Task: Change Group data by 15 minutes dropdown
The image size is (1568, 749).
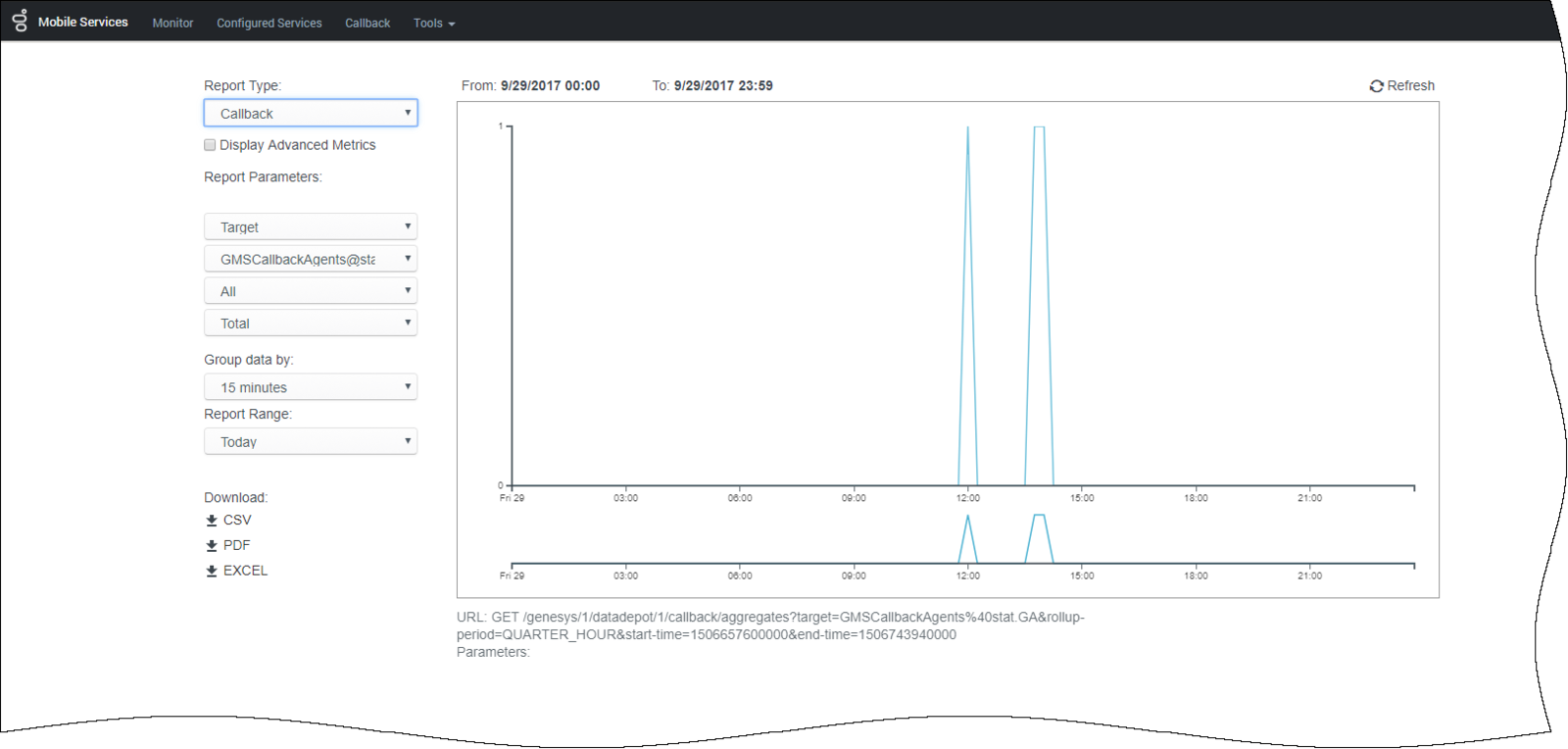Action: (311, 387)
